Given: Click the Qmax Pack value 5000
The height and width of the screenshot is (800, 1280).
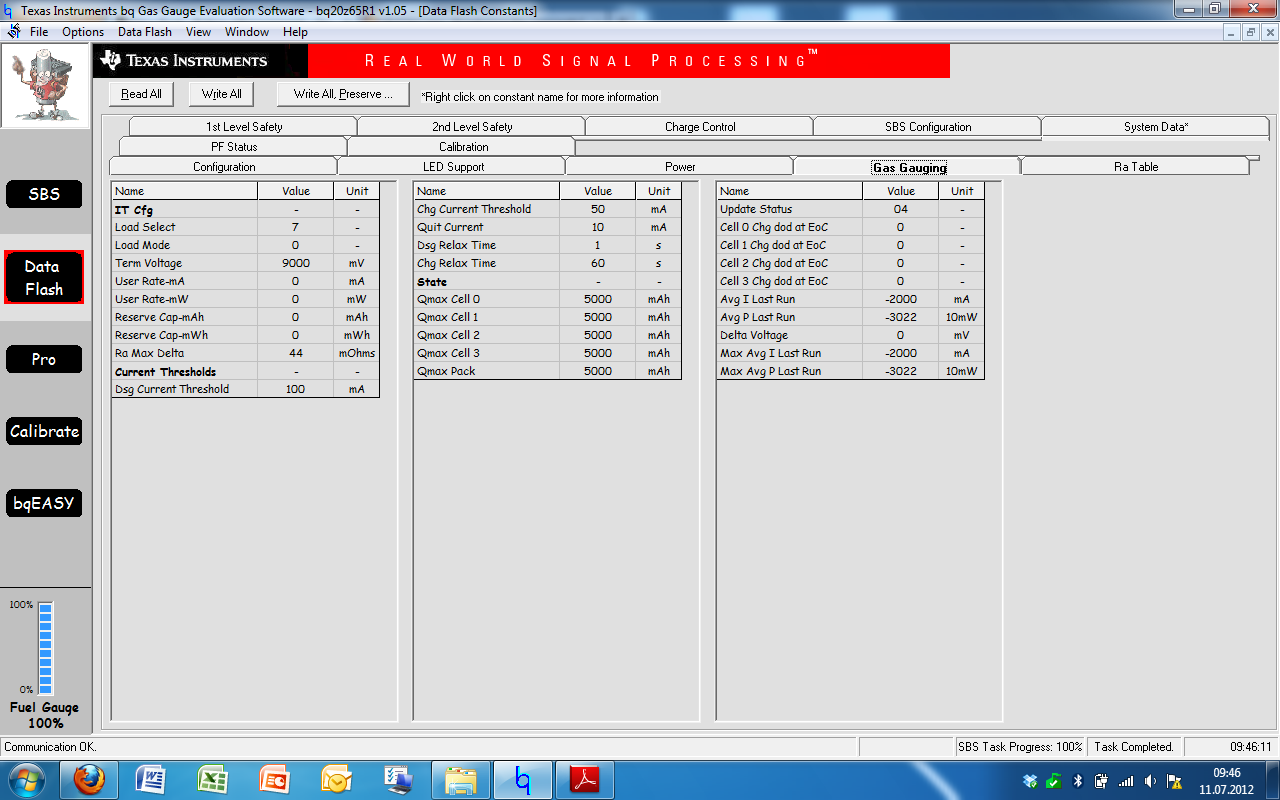Looking at the screenshot, I should tap(598, 371).
